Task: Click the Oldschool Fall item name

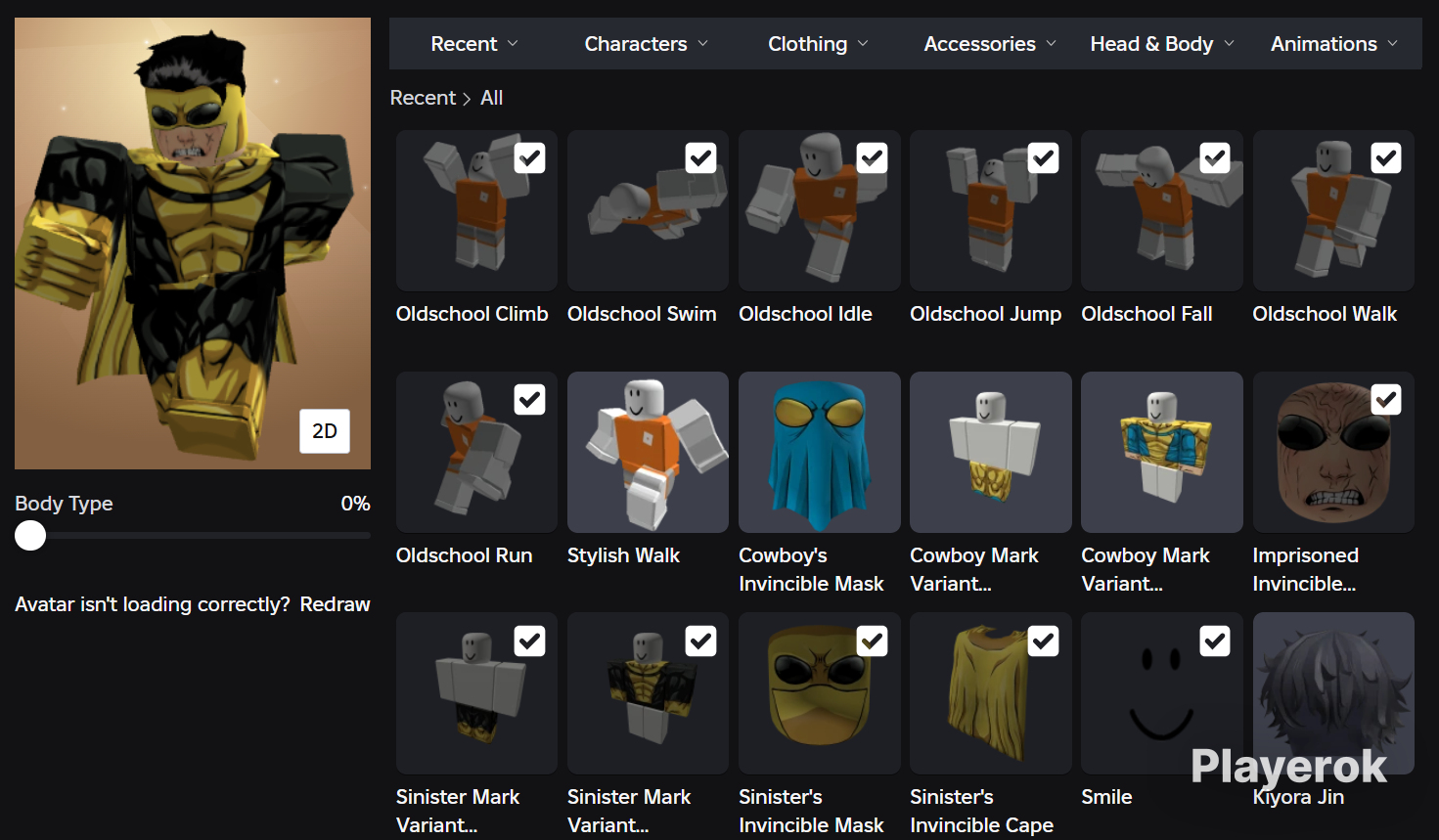Action: [1147, 314]
